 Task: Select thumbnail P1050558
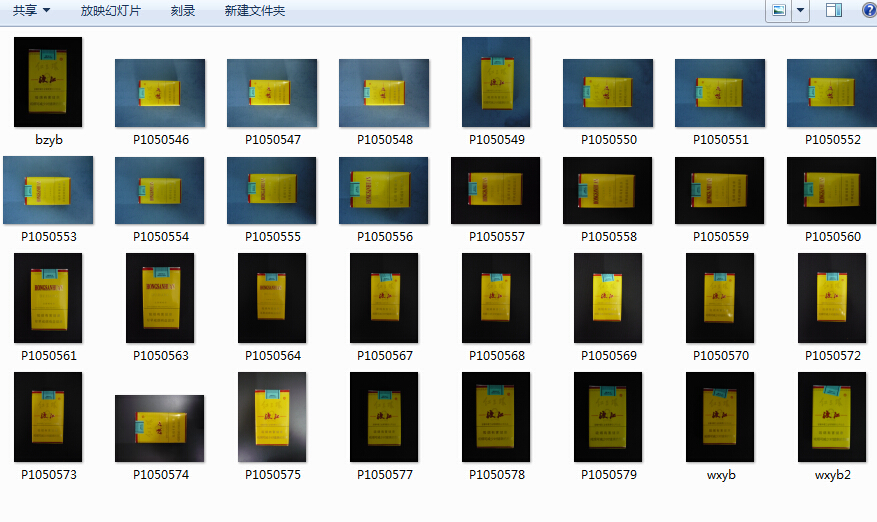click(607, 190)
